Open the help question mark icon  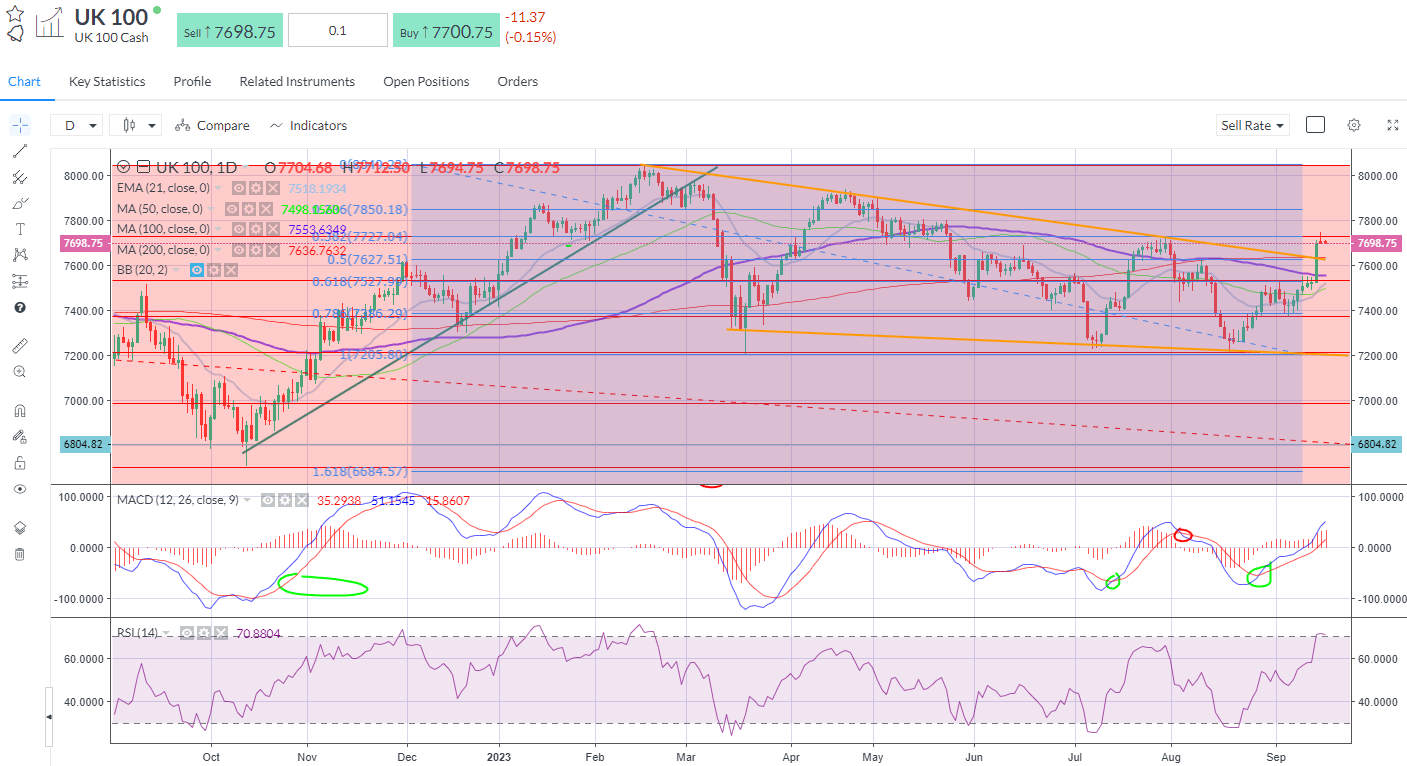[20, 307]
